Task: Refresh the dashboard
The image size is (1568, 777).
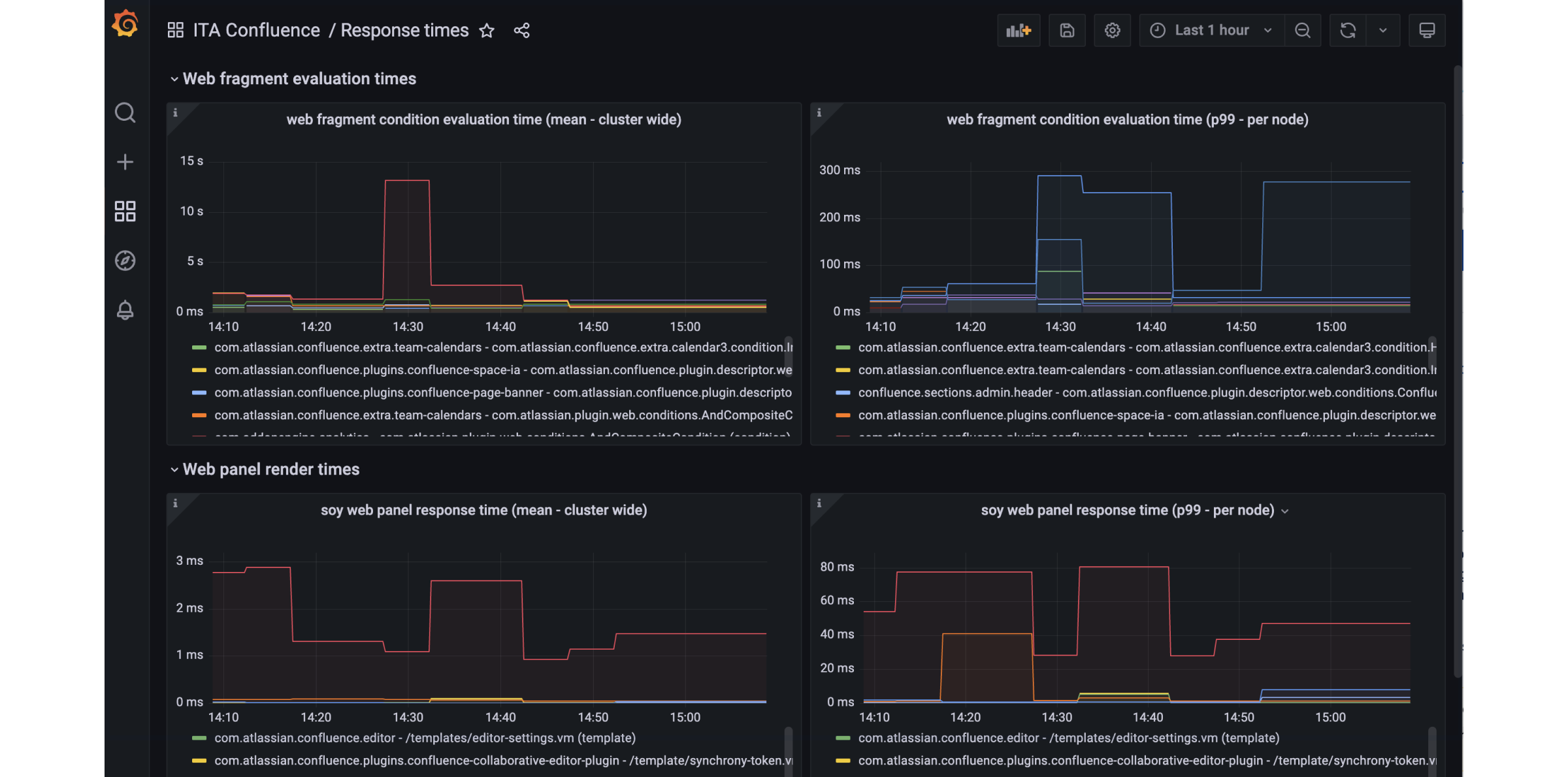Action: click(1348, 31)
